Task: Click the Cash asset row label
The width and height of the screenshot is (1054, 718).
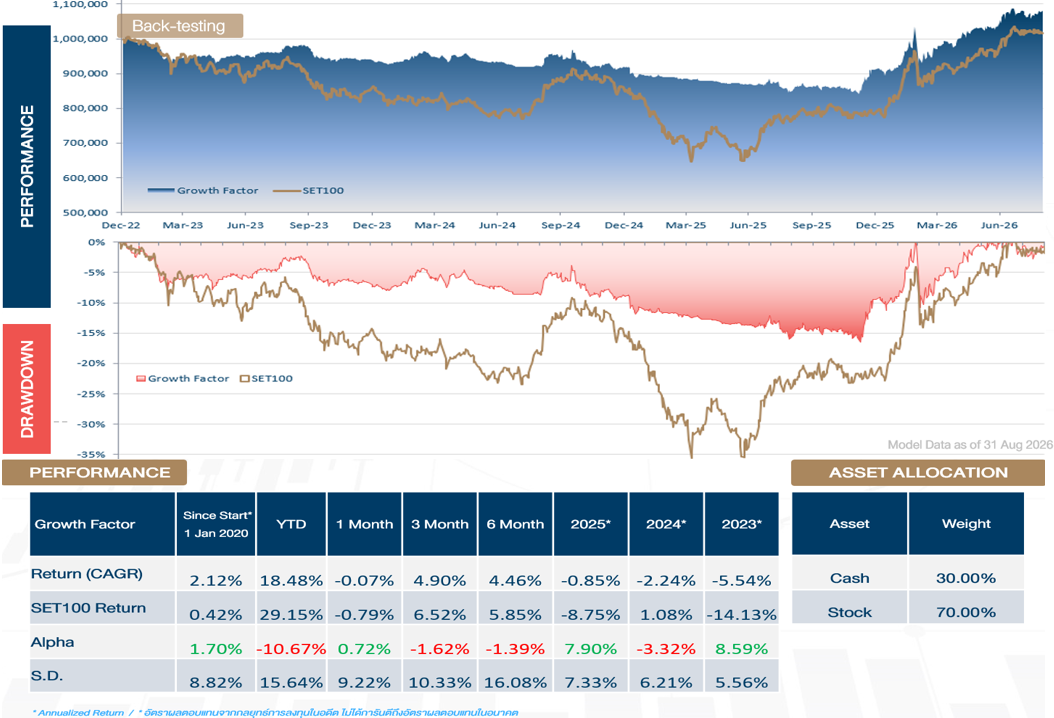Action: point(850,578)
